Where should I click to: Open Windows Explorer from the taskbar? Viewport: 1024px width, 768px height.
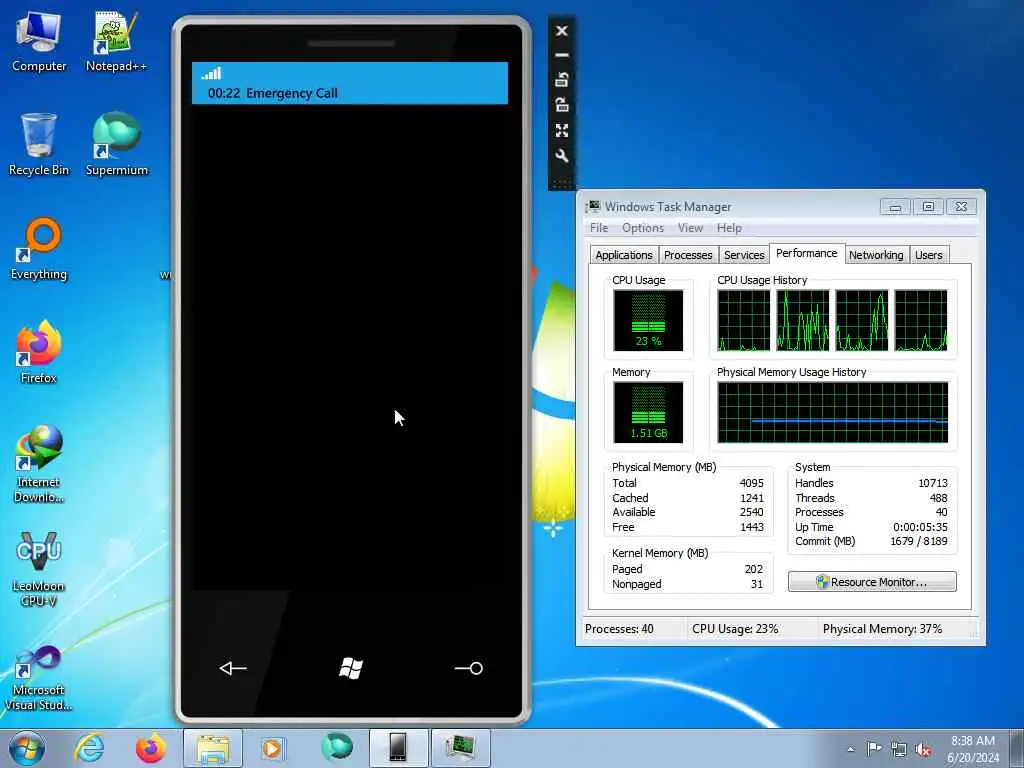(213, 748)
